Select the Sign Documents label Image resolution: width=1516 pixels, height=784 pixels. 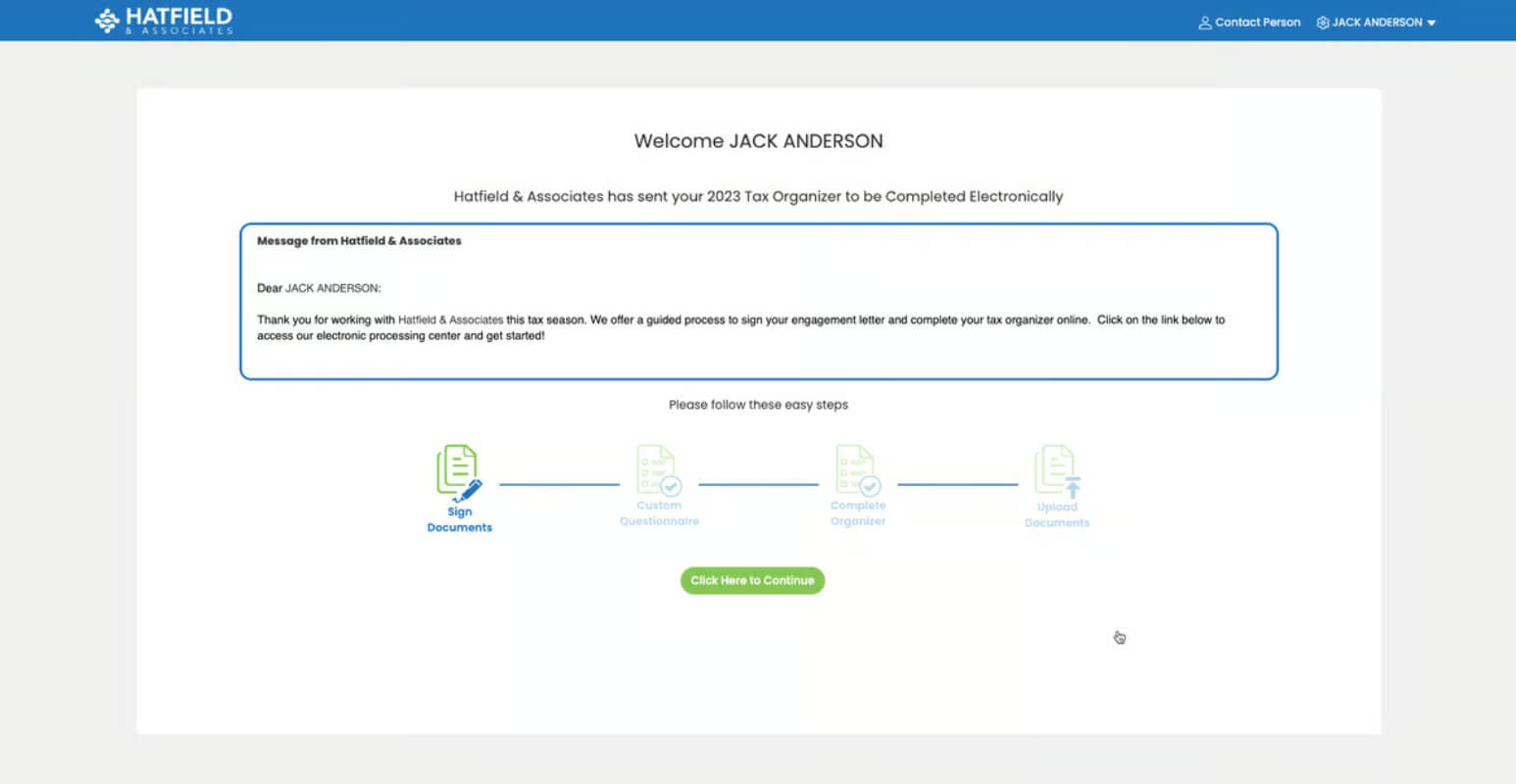460,519
